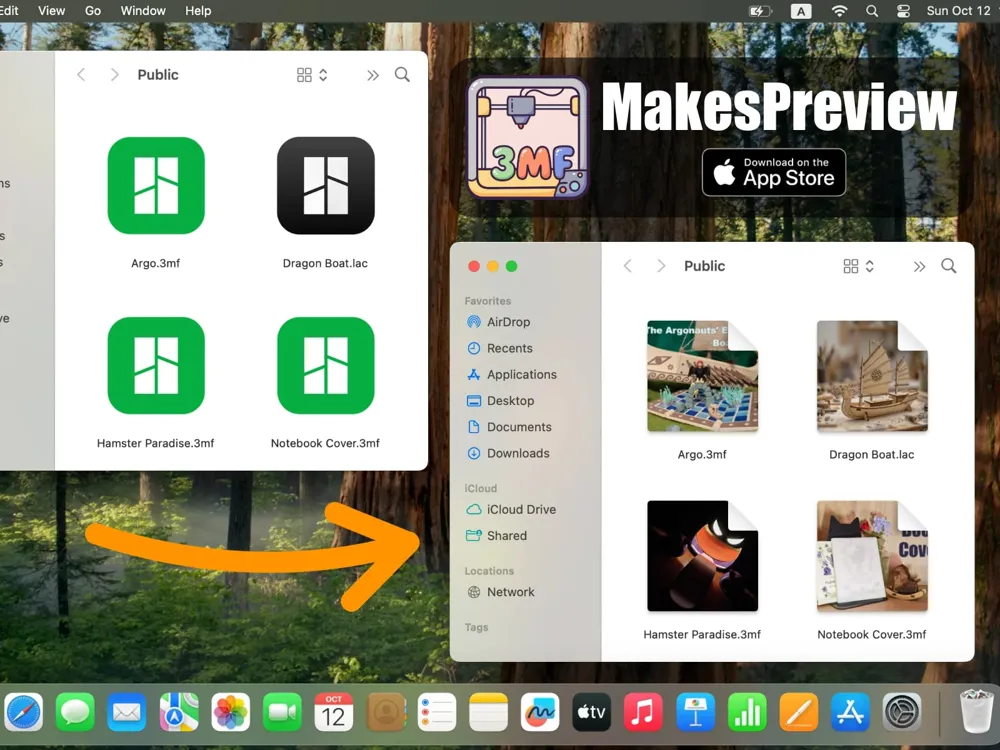Launch FaceTime from the Dock
The width and height of the screenshot is (1000, 750).
tap(282, 712)
